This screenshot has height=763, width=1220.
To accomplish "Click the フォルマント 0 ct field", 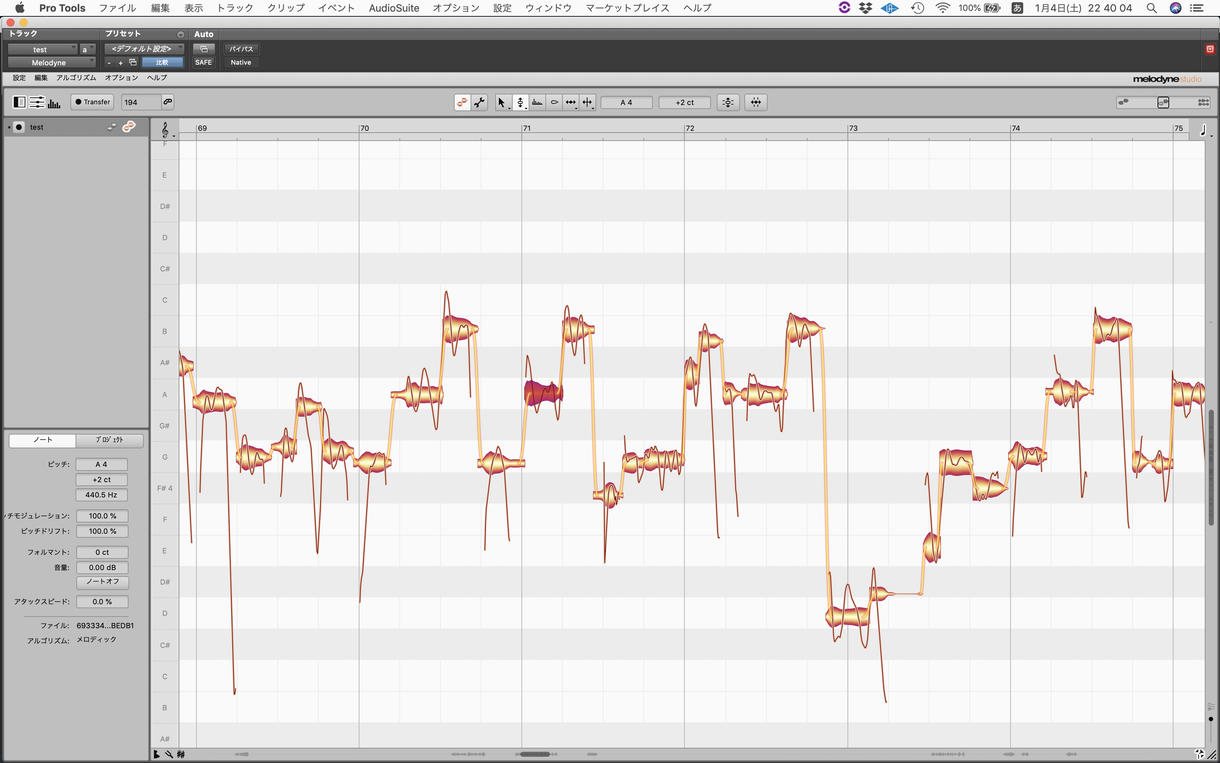I will [102, 552].
